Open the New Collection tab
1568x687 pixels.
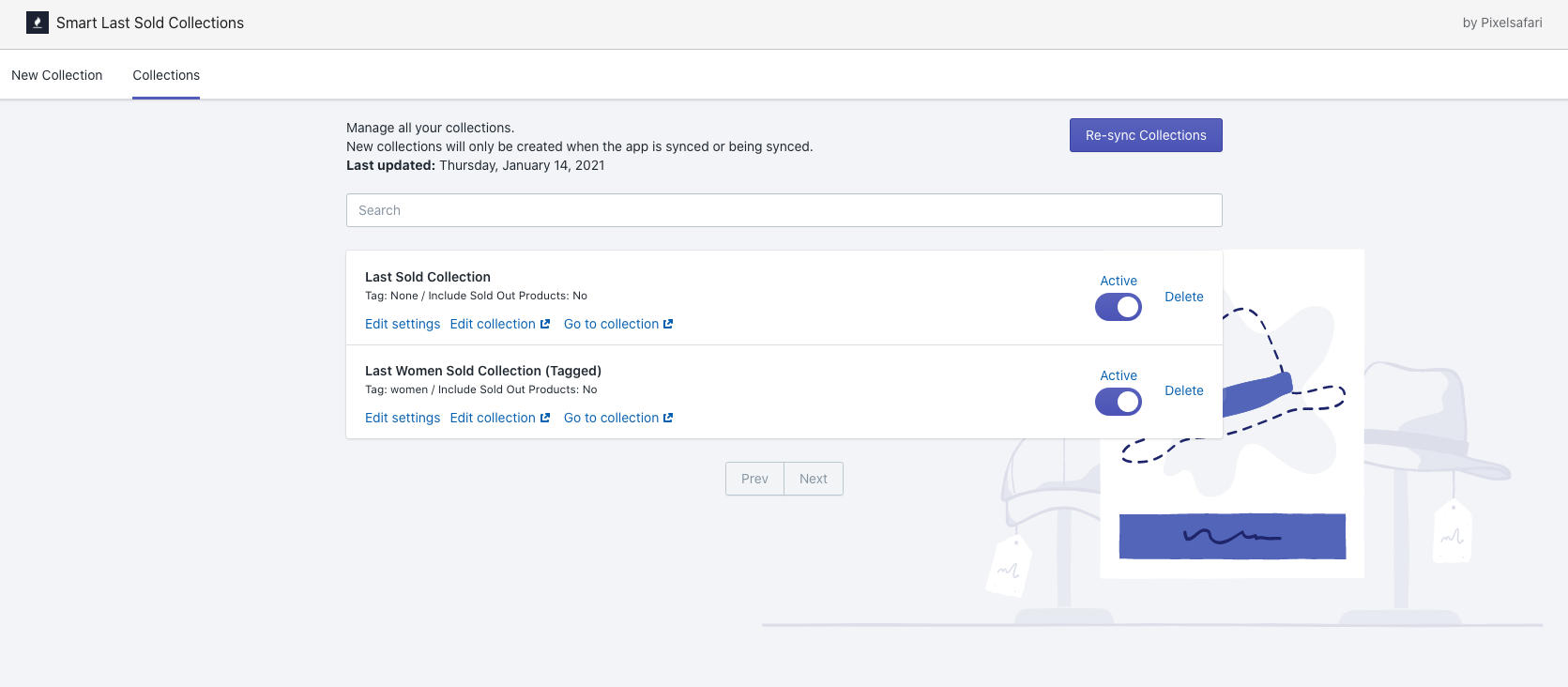(57, 75)
